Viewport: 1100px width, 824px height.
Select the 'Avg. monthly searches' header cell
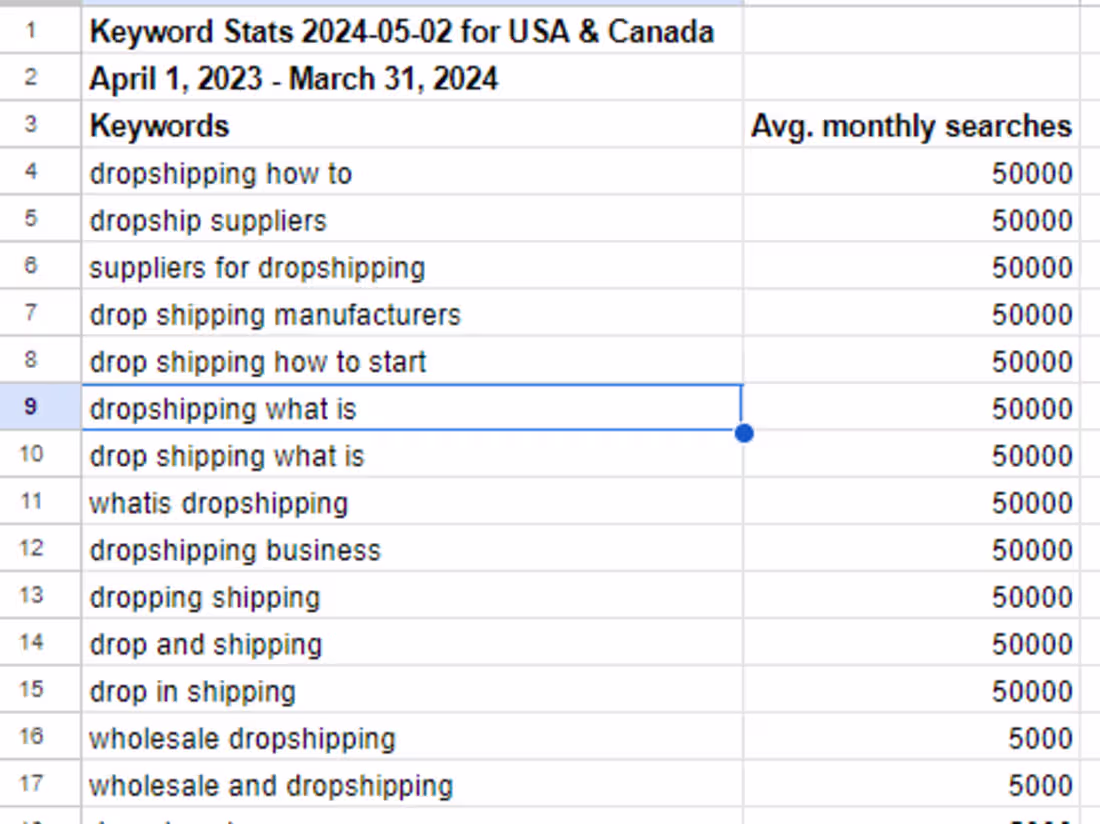912,126
